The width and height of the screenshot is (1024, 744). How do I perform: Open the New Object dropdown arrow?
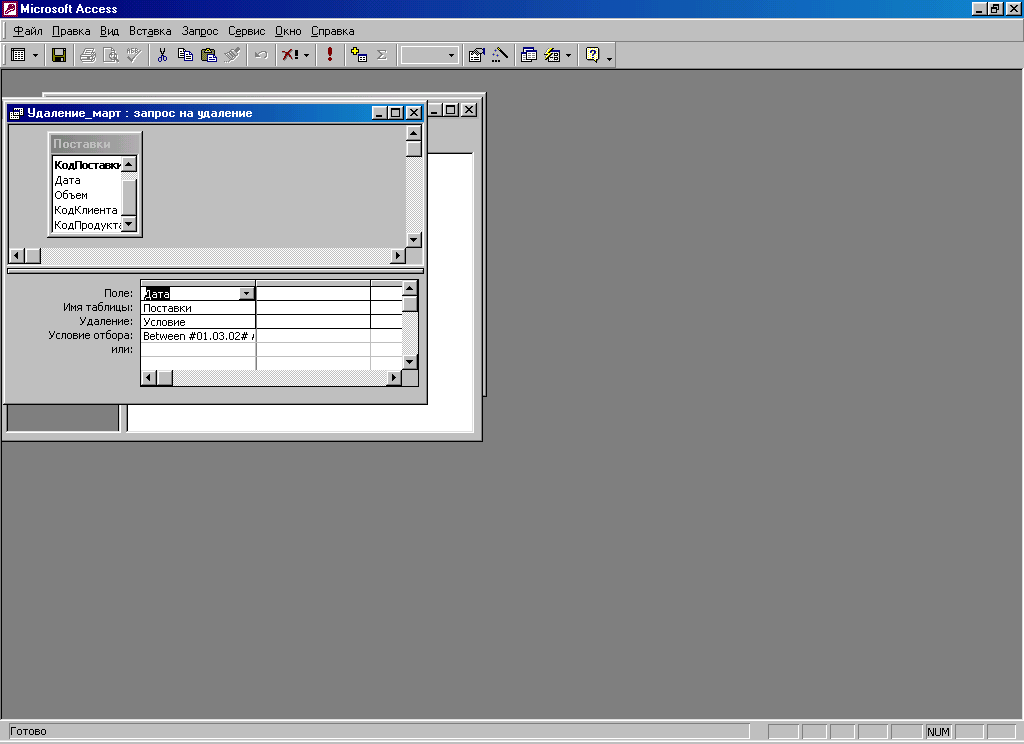point(568,56)
